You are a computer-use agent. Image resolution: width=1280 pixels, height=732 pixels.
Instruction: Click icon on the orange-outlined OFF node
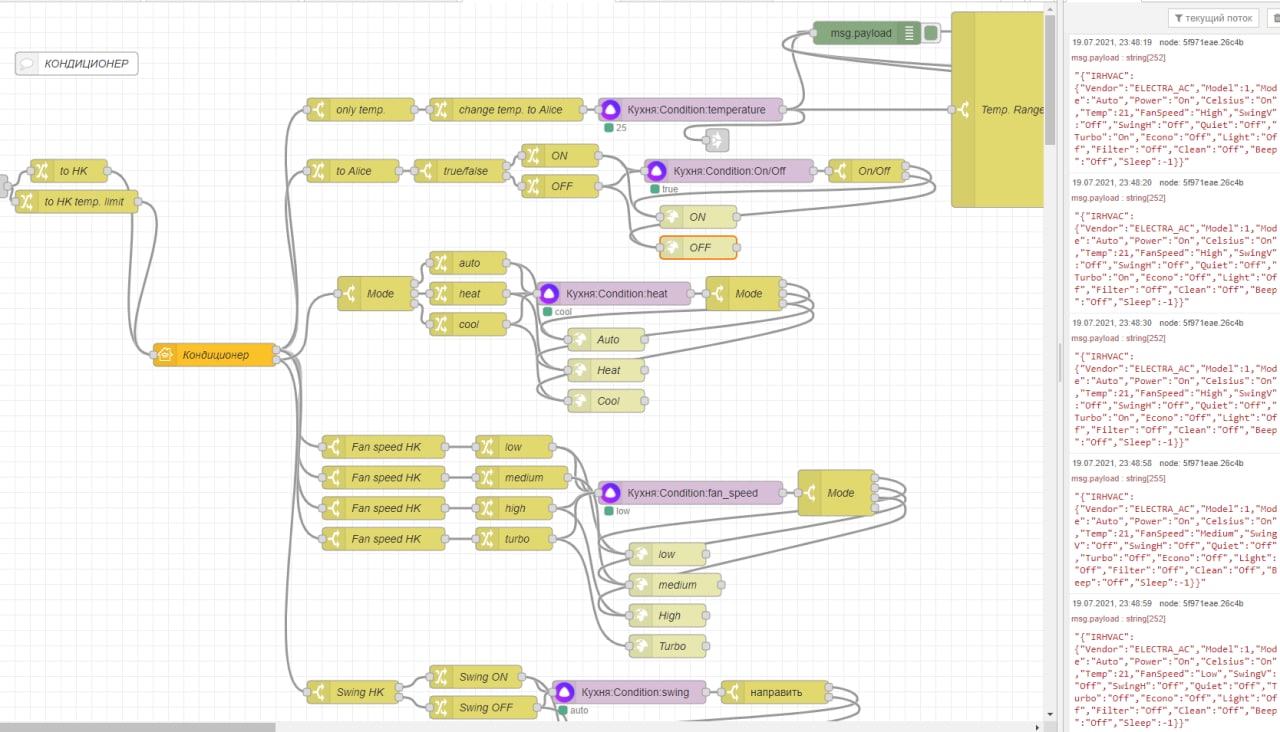(672, 247)
